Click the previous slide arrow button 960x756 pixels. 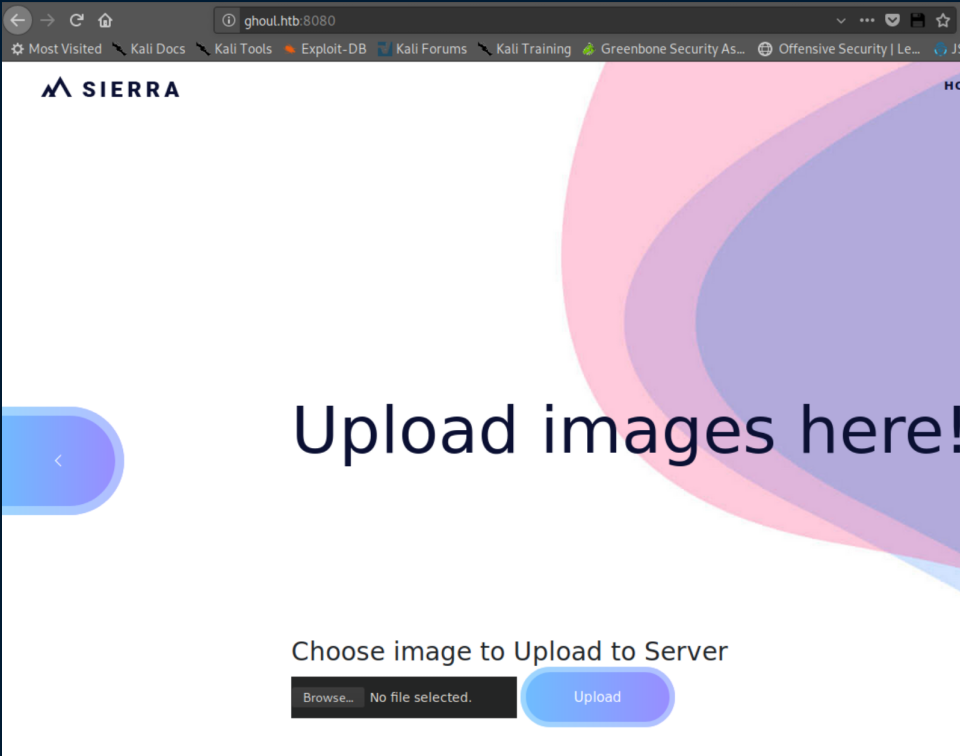[58, 460]
